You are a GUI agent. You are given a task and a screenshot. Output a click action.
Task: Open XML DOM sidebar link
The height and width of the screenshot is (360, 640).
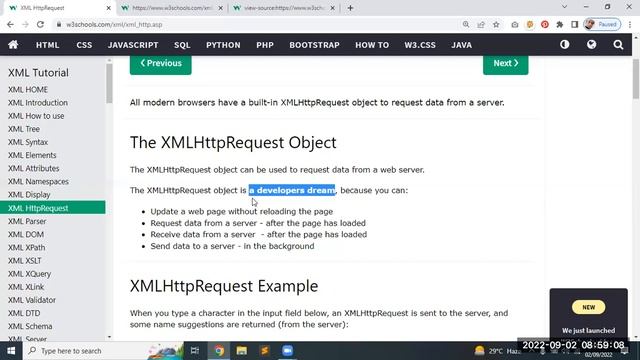pyautogui.click(x=26, y=234)
